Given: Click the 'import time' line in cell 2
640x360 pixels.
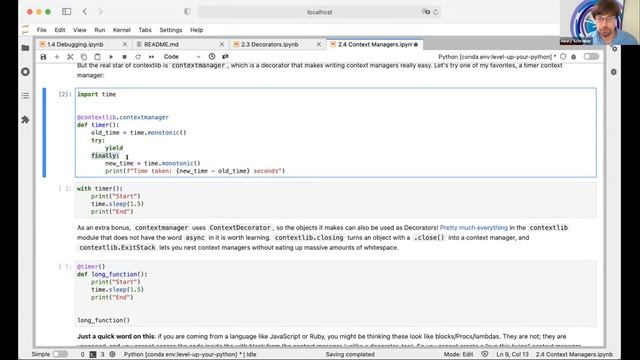Looking at the screenshot, I should [97, 94].
